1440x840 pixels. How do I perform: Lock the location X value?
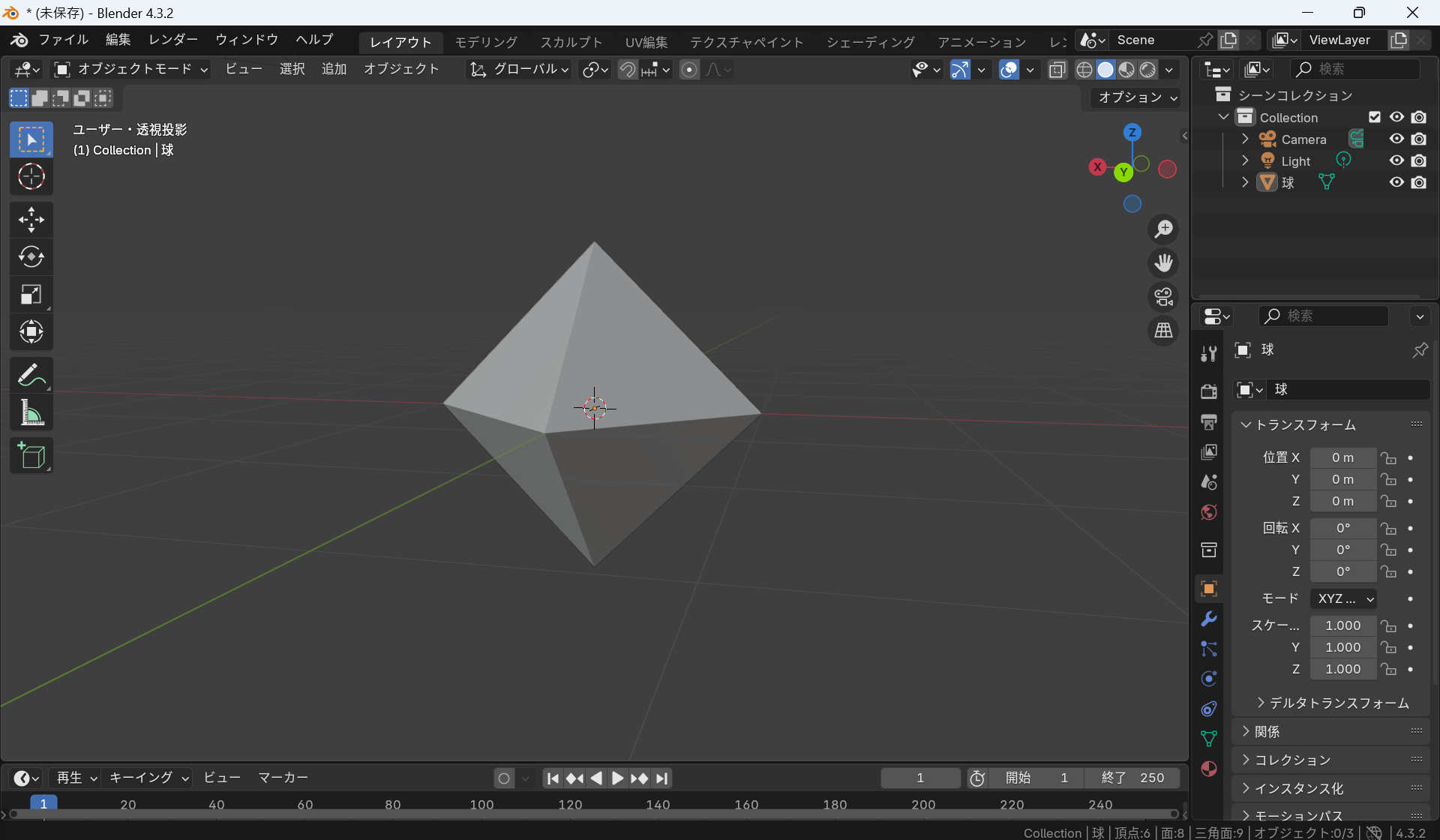point(1388,457)
